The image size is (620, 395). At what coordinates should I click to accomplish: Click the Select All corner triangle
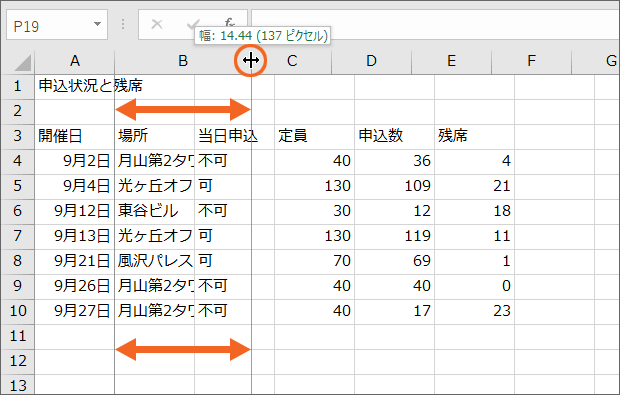(22, 62)
